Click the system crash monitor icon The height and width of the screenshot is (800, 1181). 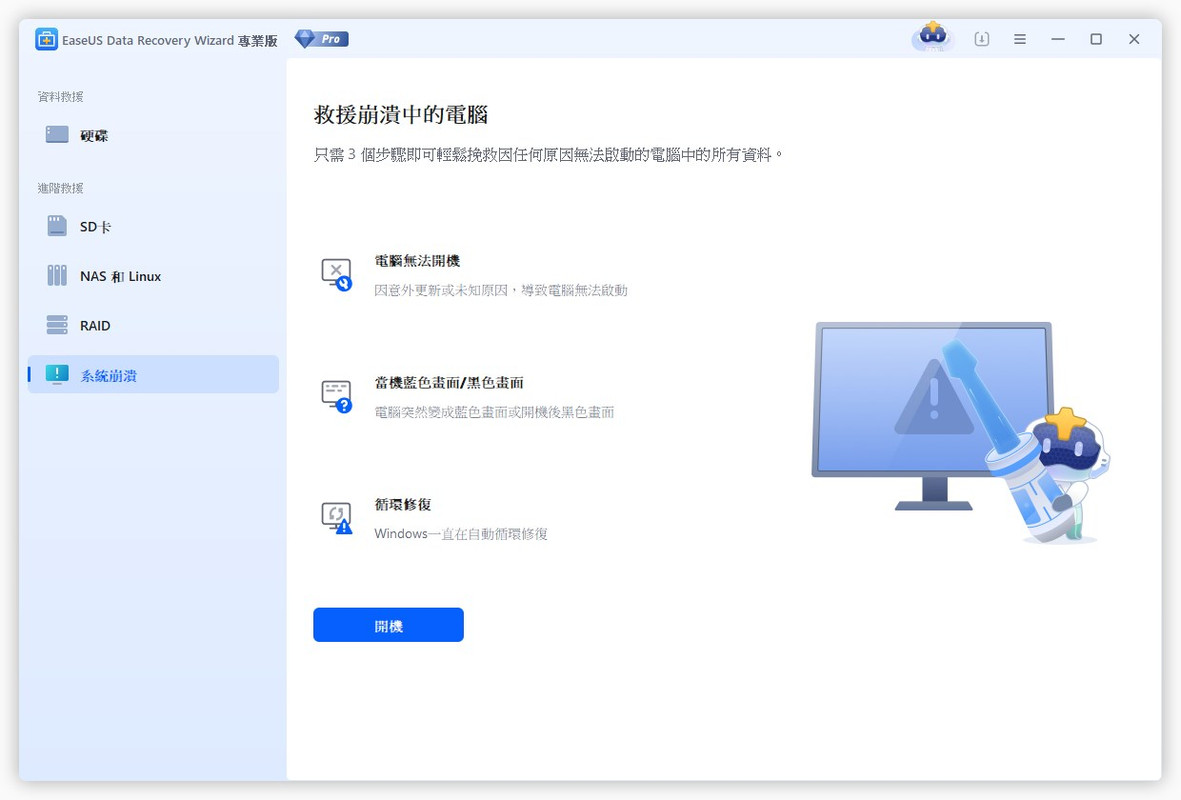tap(57, 374)
